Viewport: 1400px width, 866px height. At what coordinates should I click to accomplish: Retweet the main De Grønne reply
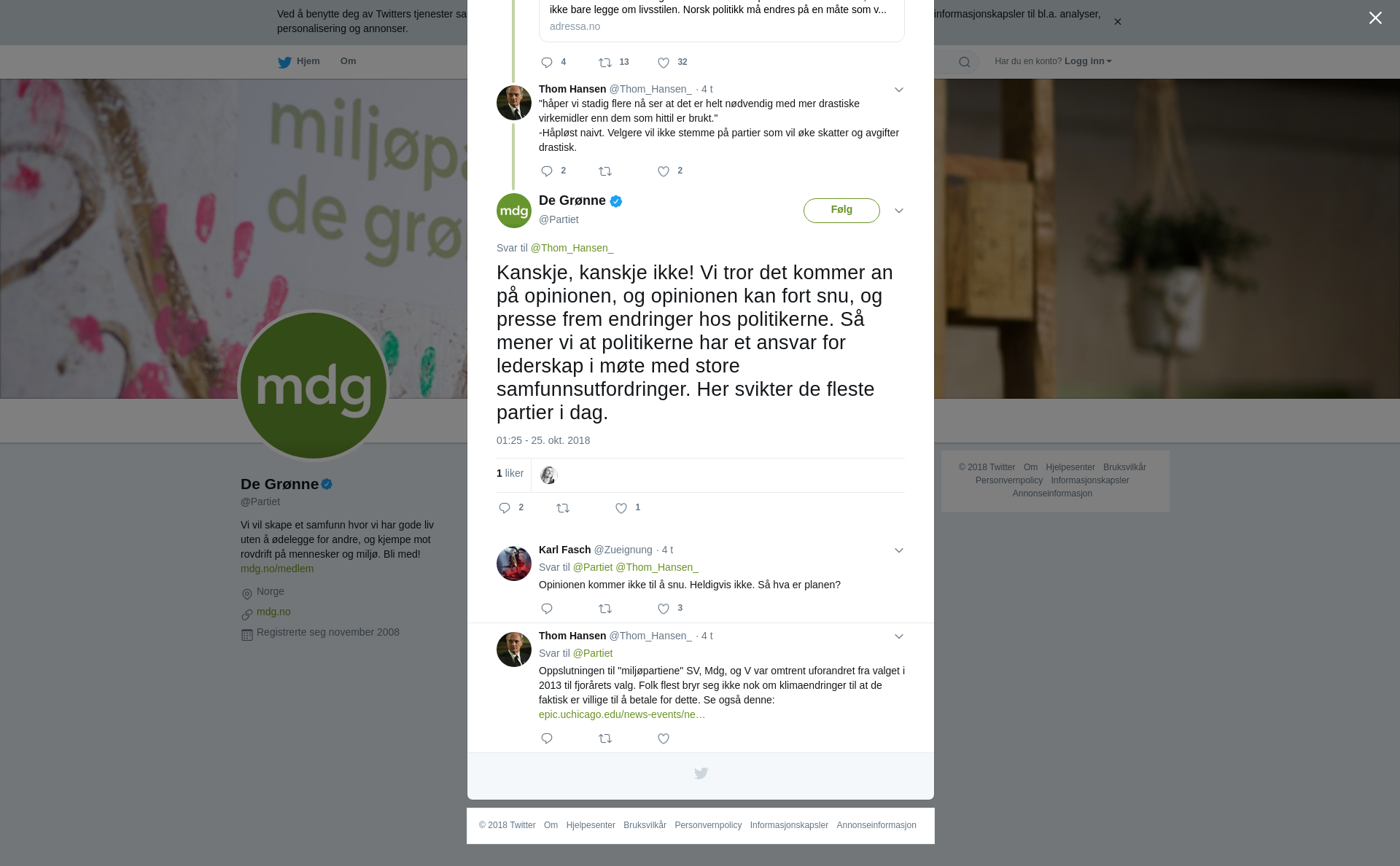563,508
